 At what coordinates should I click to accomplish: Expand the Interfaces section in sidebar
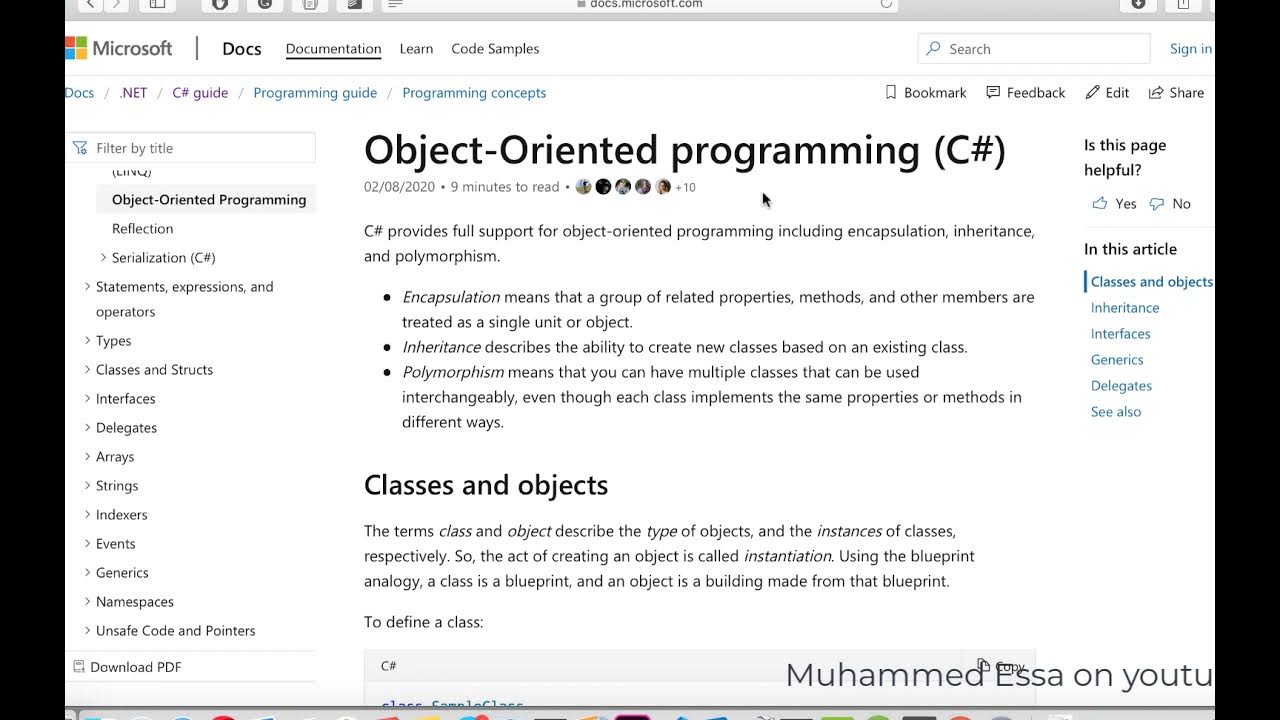(x=87, y=399)
